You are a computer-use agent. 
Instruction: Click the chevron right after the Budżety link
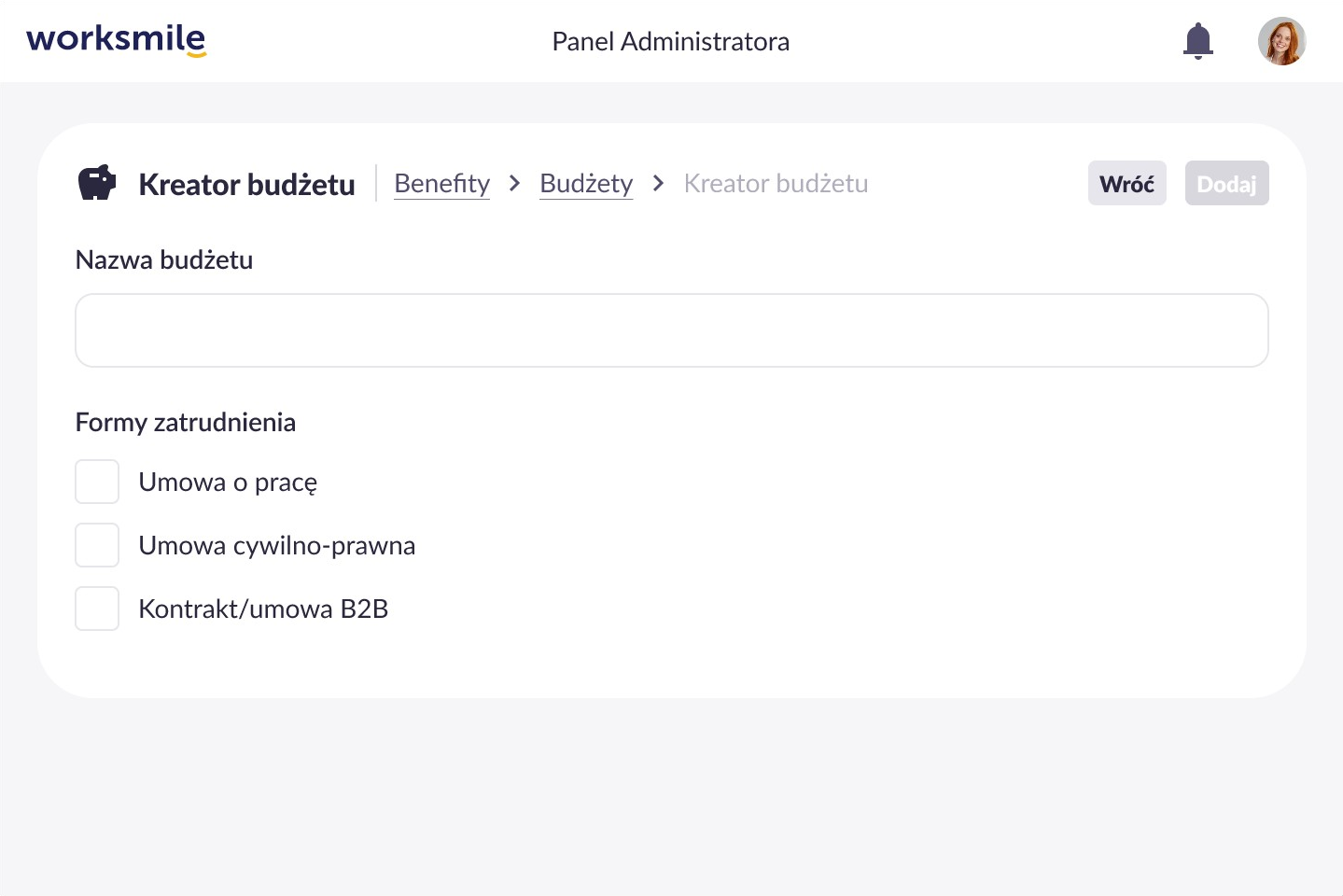[x=658, y=183]
